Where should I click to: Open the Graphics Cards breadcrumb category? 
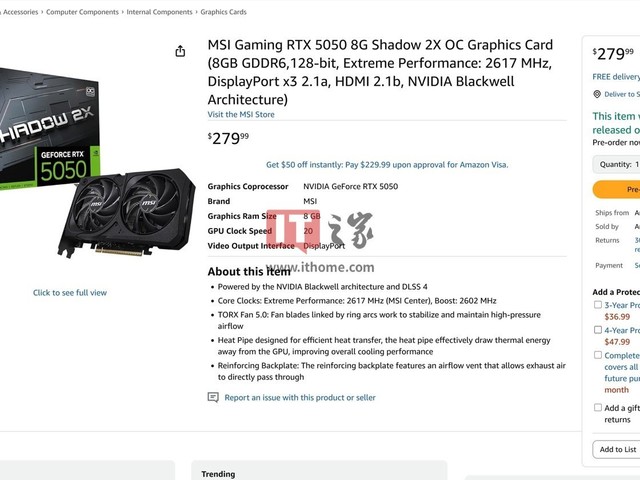coord(223,12)
